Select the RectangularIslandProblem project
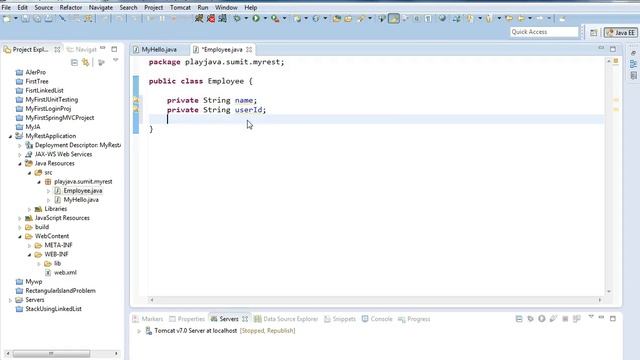The image size is (640, 360). (x=56, y=291)
